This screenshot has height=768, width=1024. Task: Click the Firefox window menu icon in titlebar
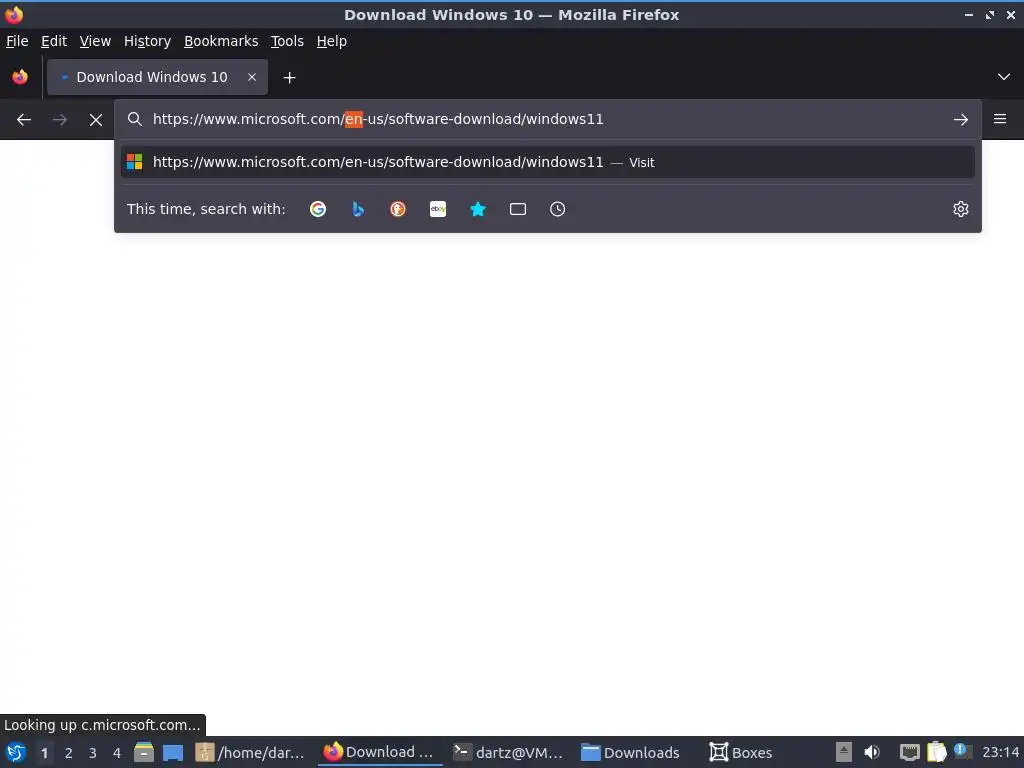[14, 14]
